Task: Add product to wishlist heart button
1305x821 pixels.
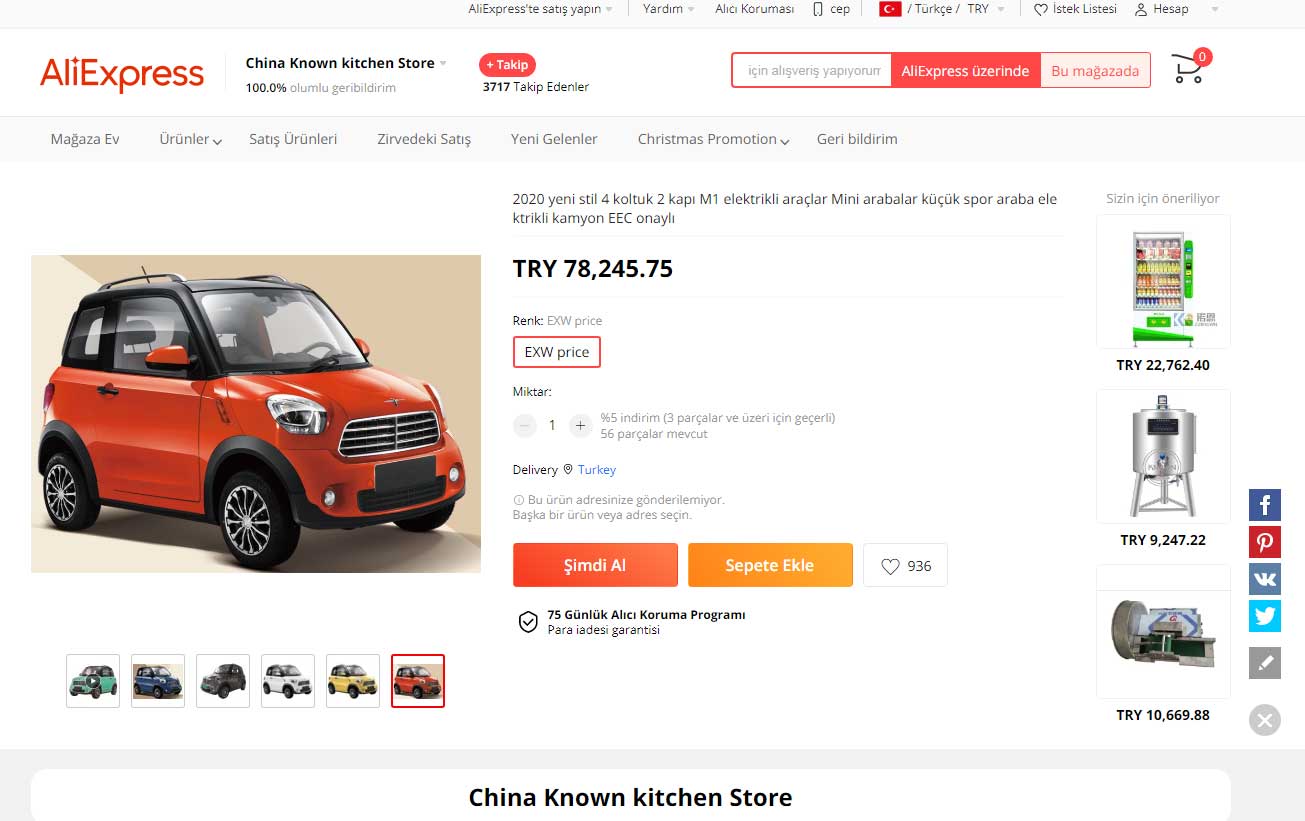Action: [905, 565]
